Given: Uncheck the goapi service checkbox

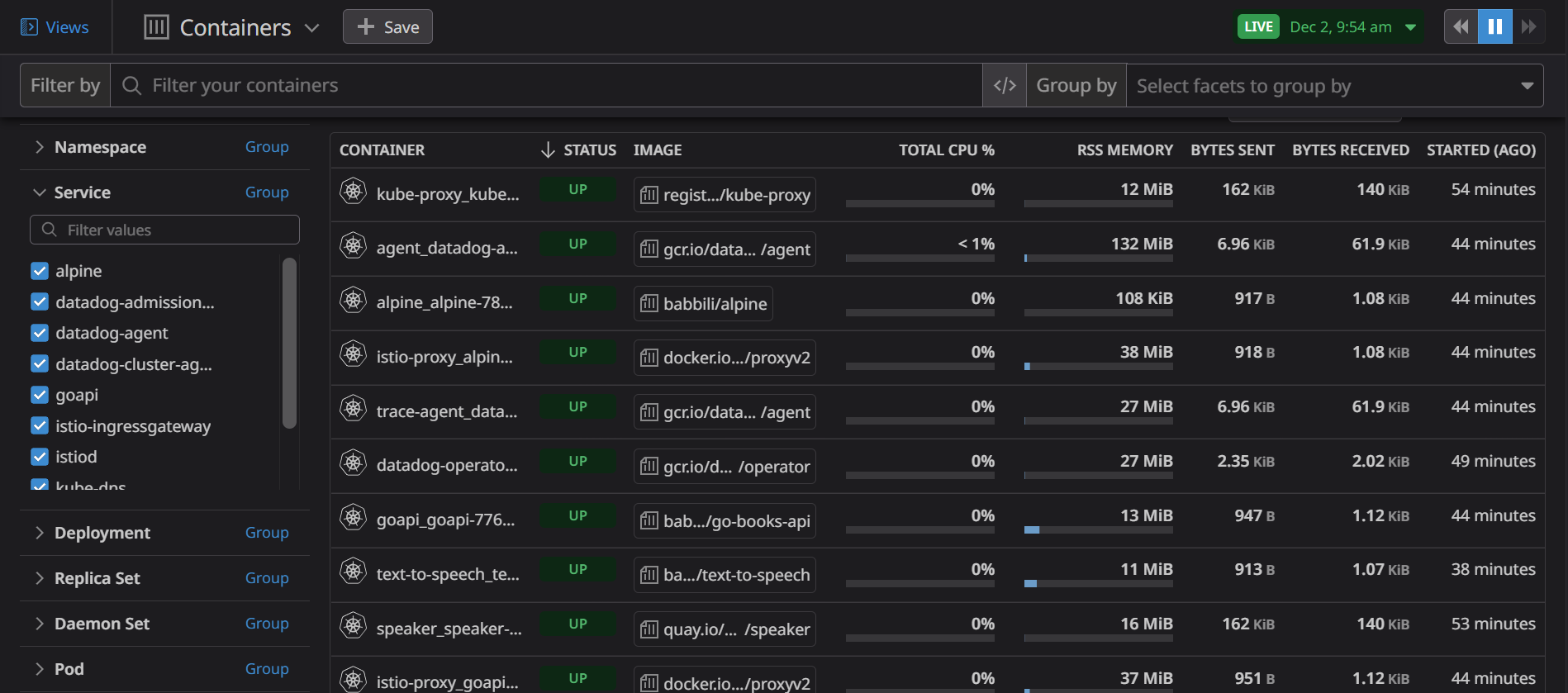Looking at the screenshot, I should coord(40,395).
